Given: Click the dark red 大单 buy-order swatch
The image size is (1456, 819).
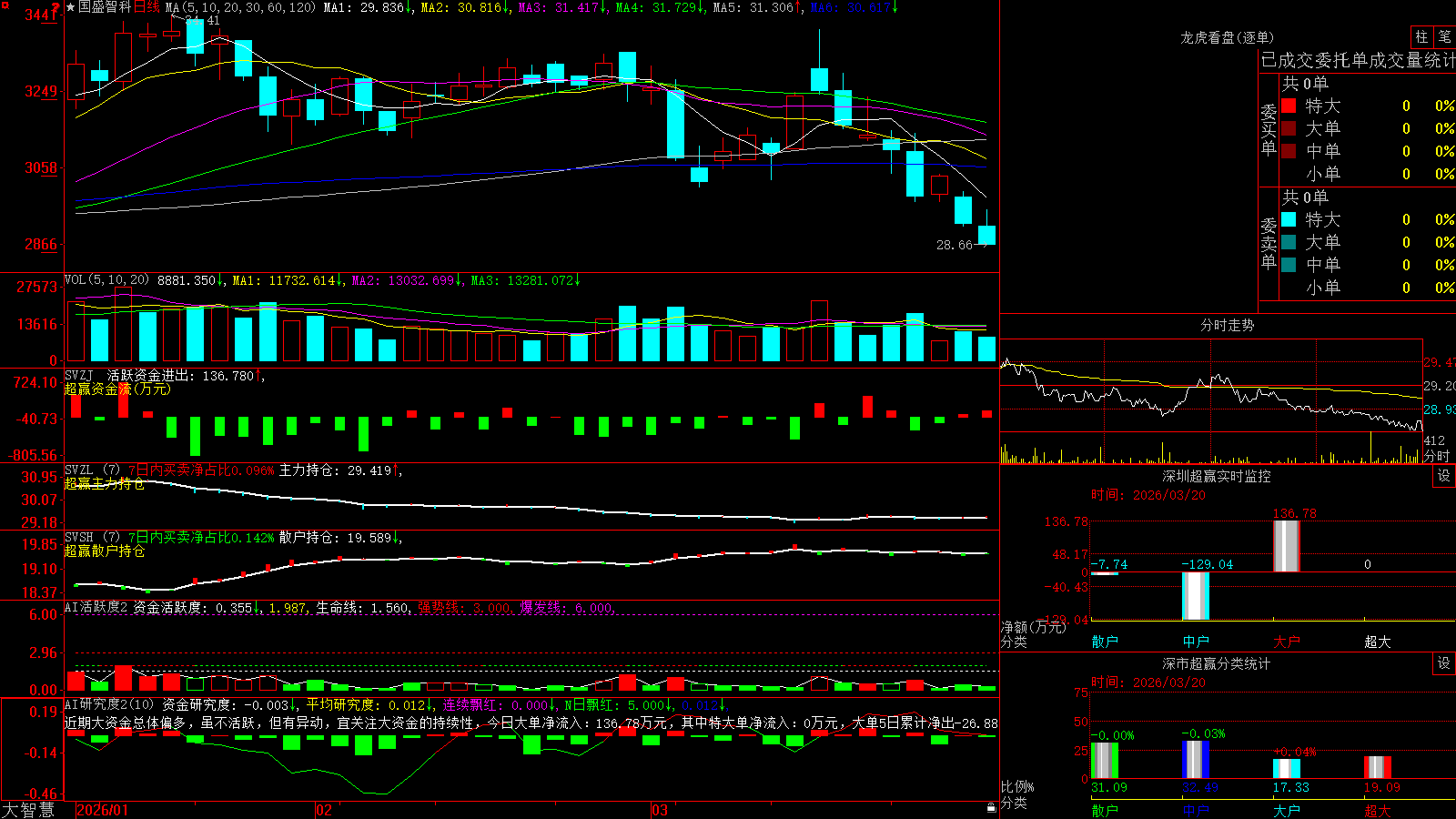Looking at the screenshot, I should (x=1289, y=128).
